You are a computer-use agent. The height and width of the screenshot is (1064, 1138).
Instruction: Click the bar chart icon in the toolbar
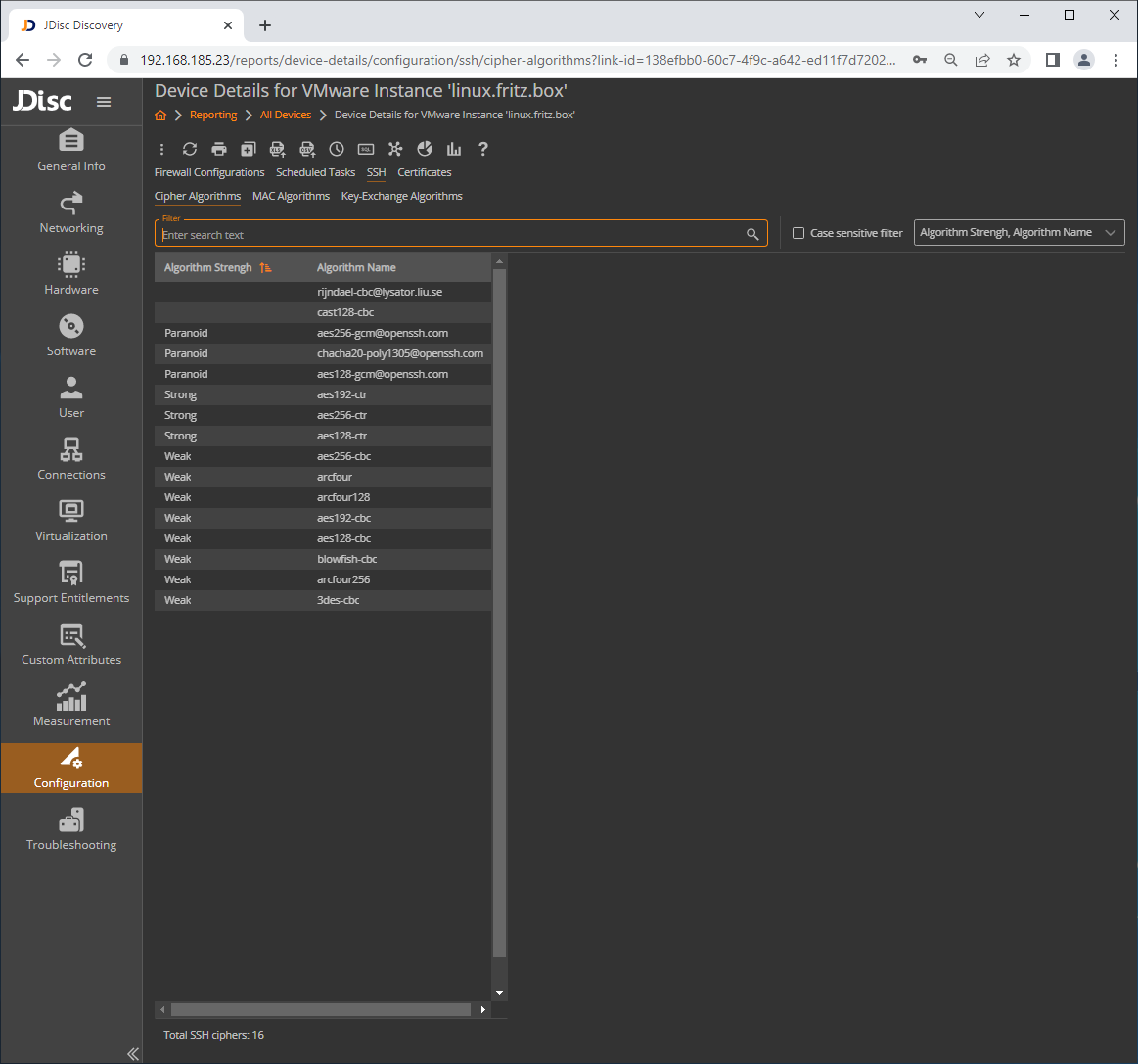click(x=454, y=149)
